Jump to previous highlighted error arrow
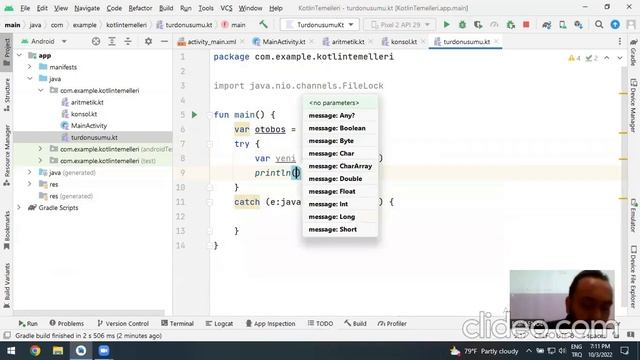640x360 pixels. pos(607,58)
